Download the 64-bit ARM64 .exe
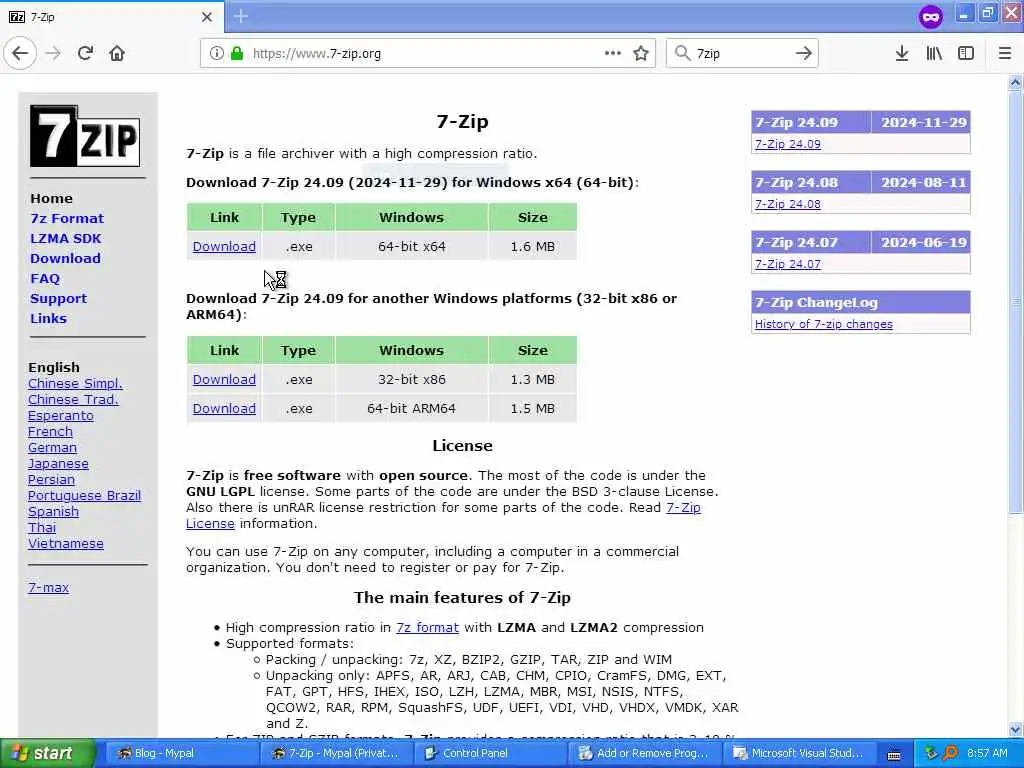The width and height of the screenshot is (1024, 768). [x=224, y=409]
